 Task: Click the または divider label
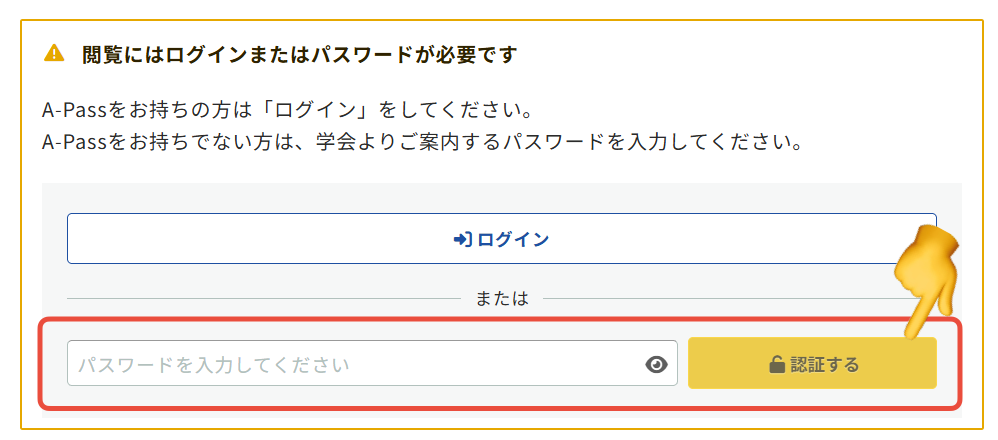pyautogui.click(x=502, y=298)
